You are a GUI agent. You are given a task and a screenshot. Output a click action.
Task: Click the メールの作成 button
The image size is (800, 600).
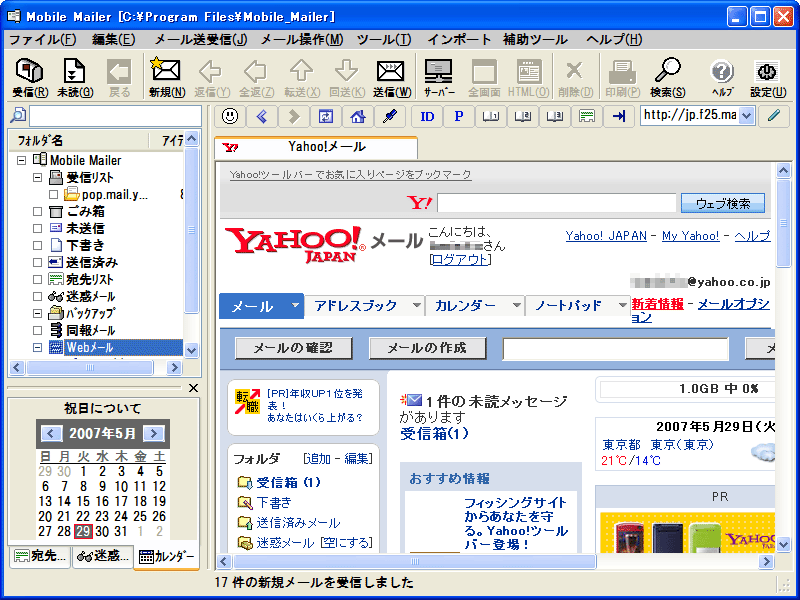click(427, 348)
